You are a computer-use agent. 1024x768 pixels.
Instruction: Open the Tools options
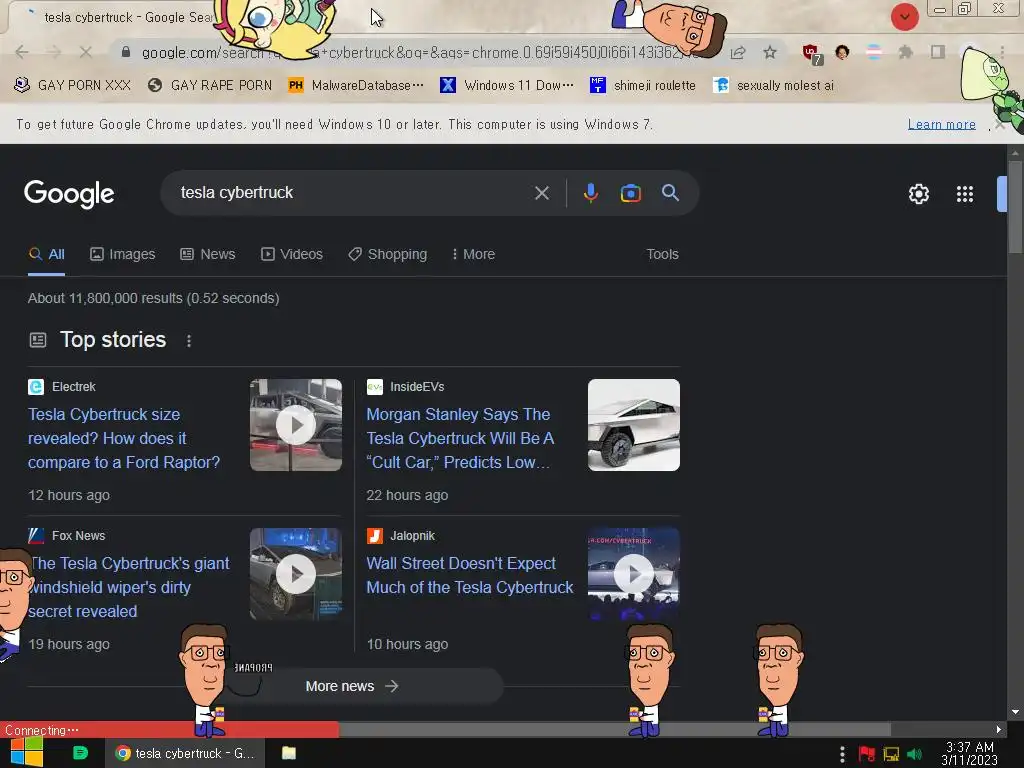tap(662, 254)
